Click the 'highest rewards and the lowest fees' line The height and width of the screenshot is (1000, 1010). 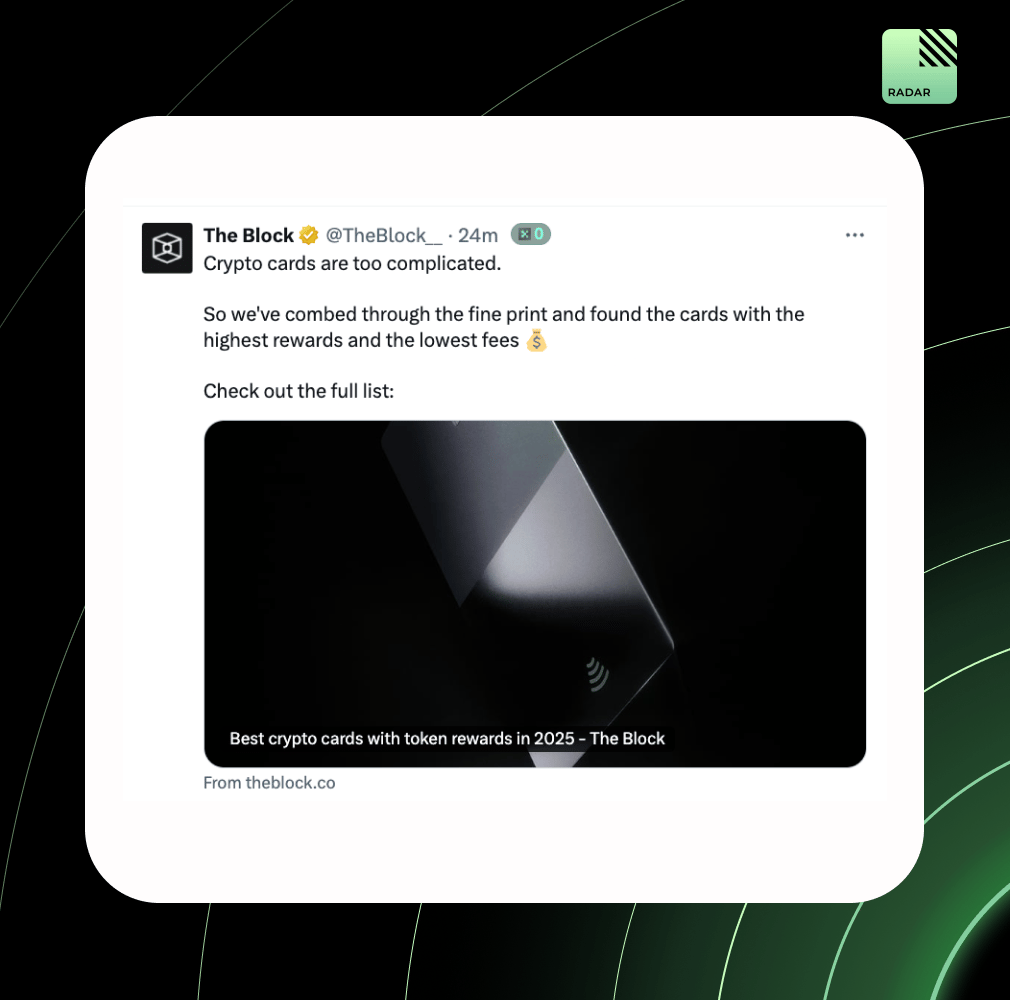361,340
